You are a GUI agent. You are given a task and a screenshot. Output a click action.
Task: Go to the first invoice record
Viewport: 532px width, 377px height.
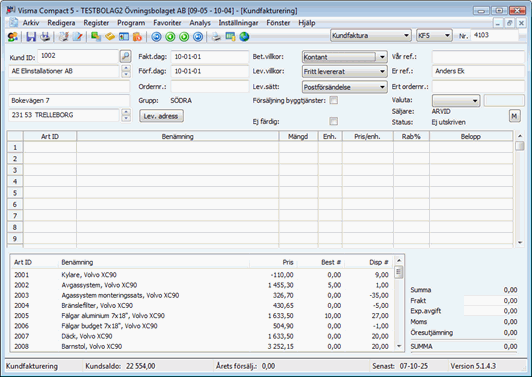point(156,36)
